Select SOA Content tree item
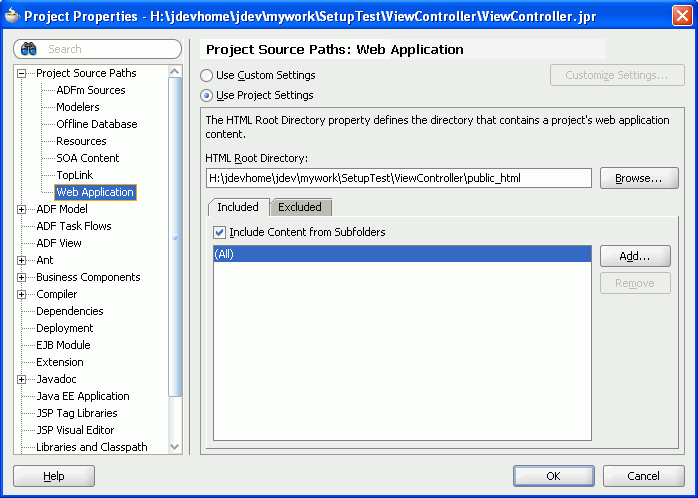The width and height of the screenshot is (698, 498). [88, 158]
